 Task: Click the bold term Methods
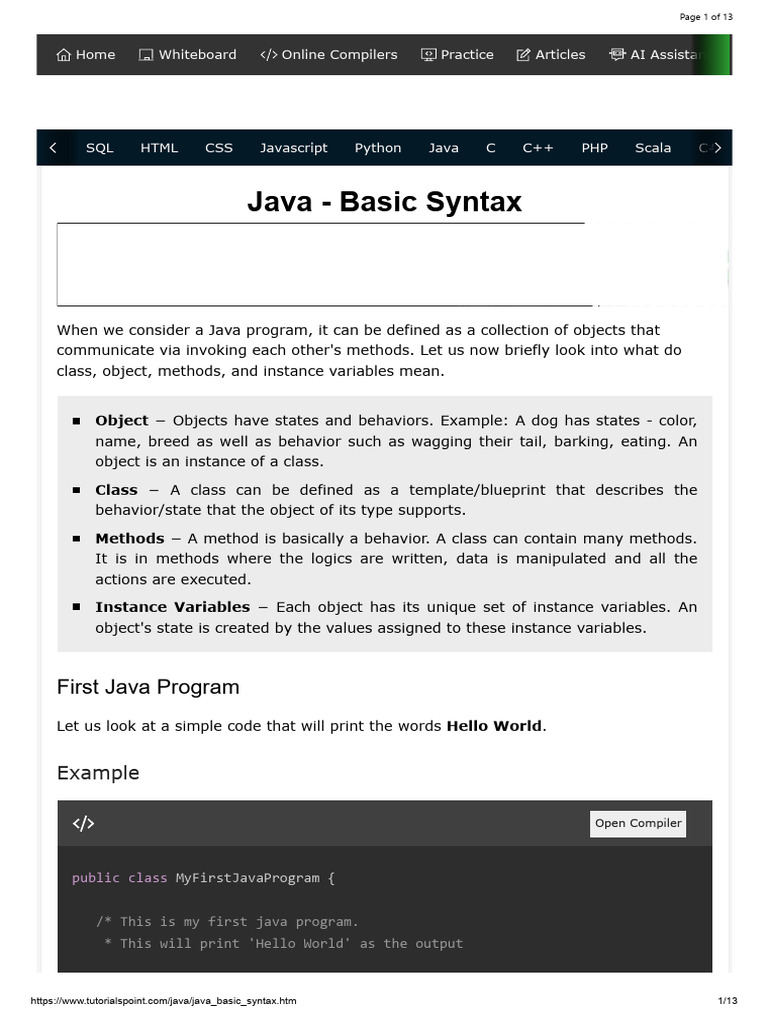point(130,539)
